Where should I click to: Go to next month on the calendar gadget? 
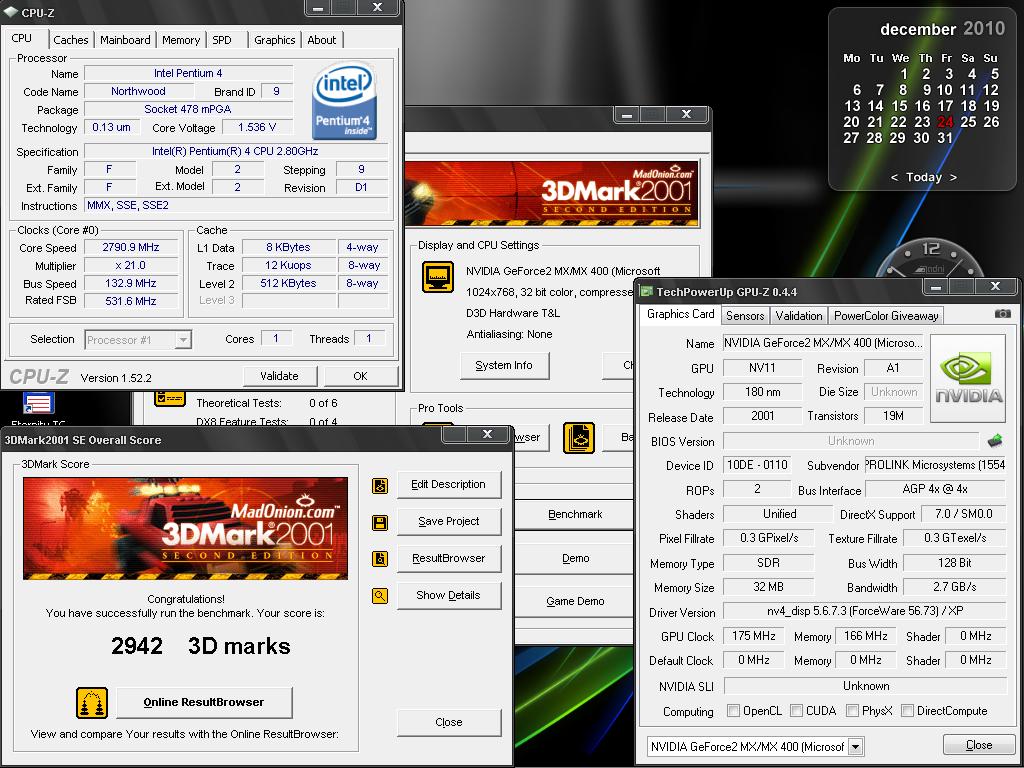click(953, 177)
